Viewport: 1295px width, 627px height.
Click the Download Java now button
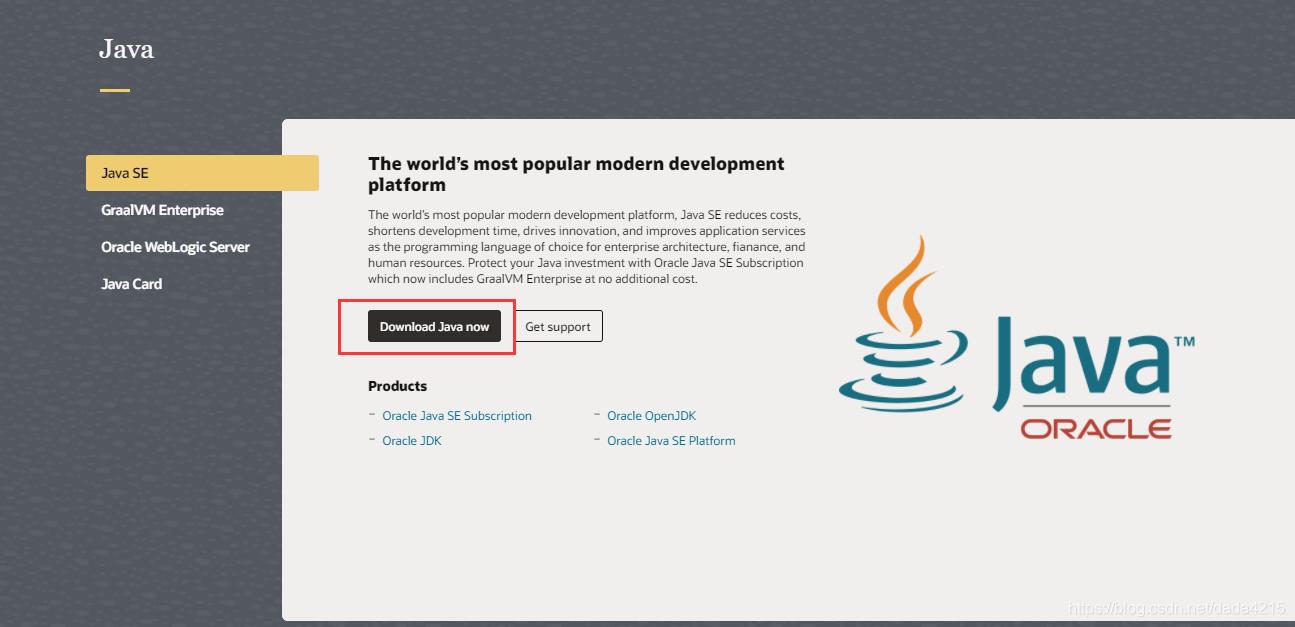pyautogui.click(x=434, y=326)
